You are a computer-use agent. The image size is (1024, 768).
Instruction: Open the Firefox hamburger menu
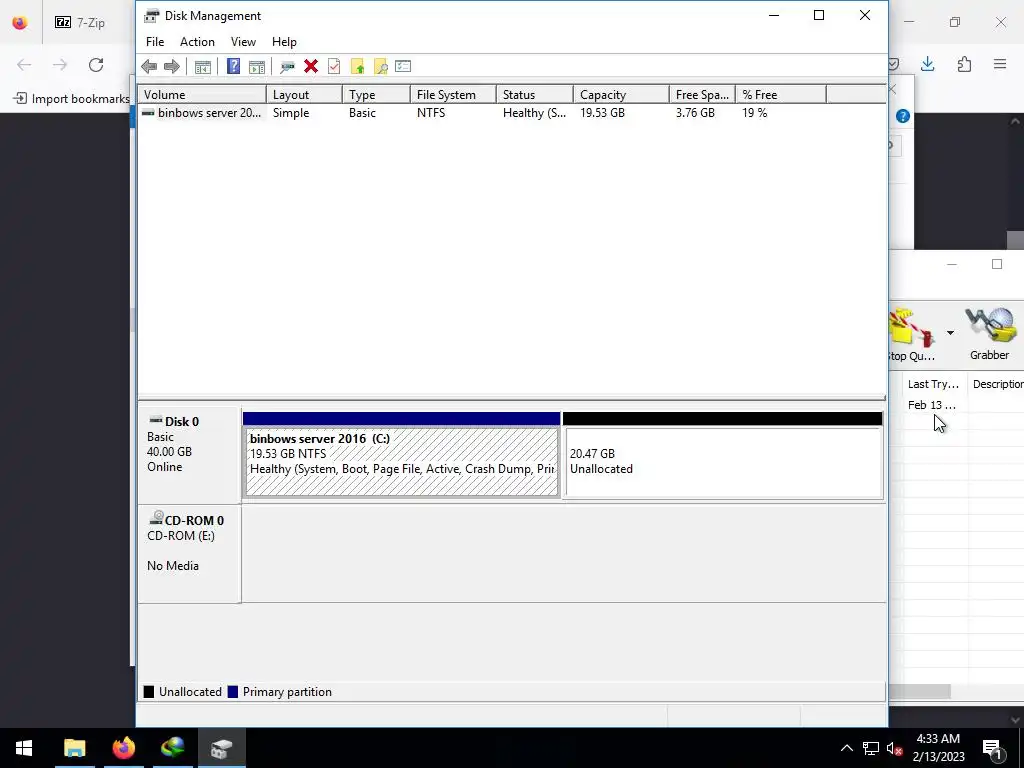coord(1000,64)
